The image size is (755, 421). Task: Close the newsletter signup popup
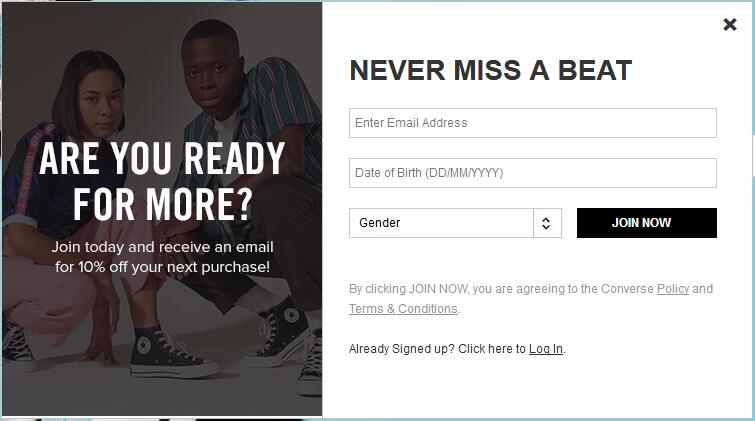[730, 25]
